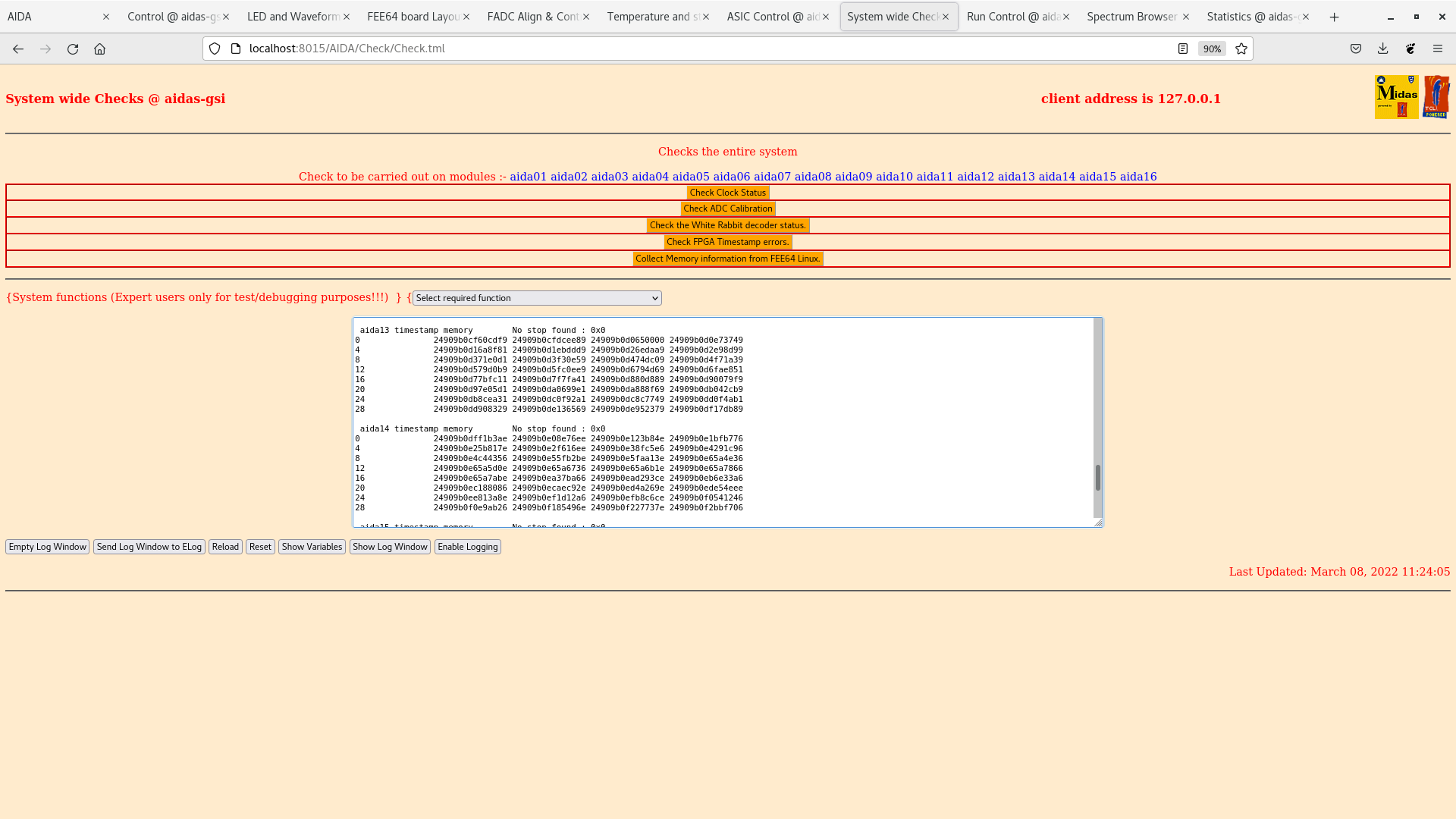Toggle reader view icon in address bar

point(1182,49)
